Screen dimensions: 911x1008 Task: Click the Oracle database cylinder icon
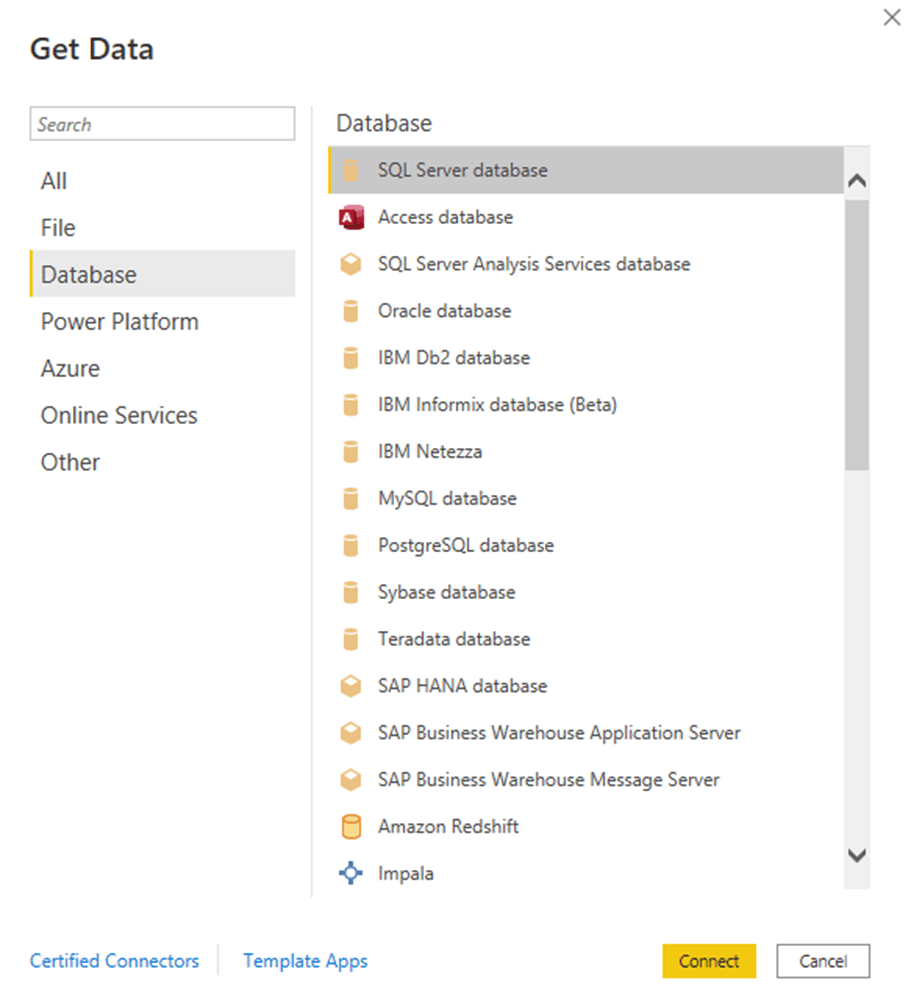351,311
